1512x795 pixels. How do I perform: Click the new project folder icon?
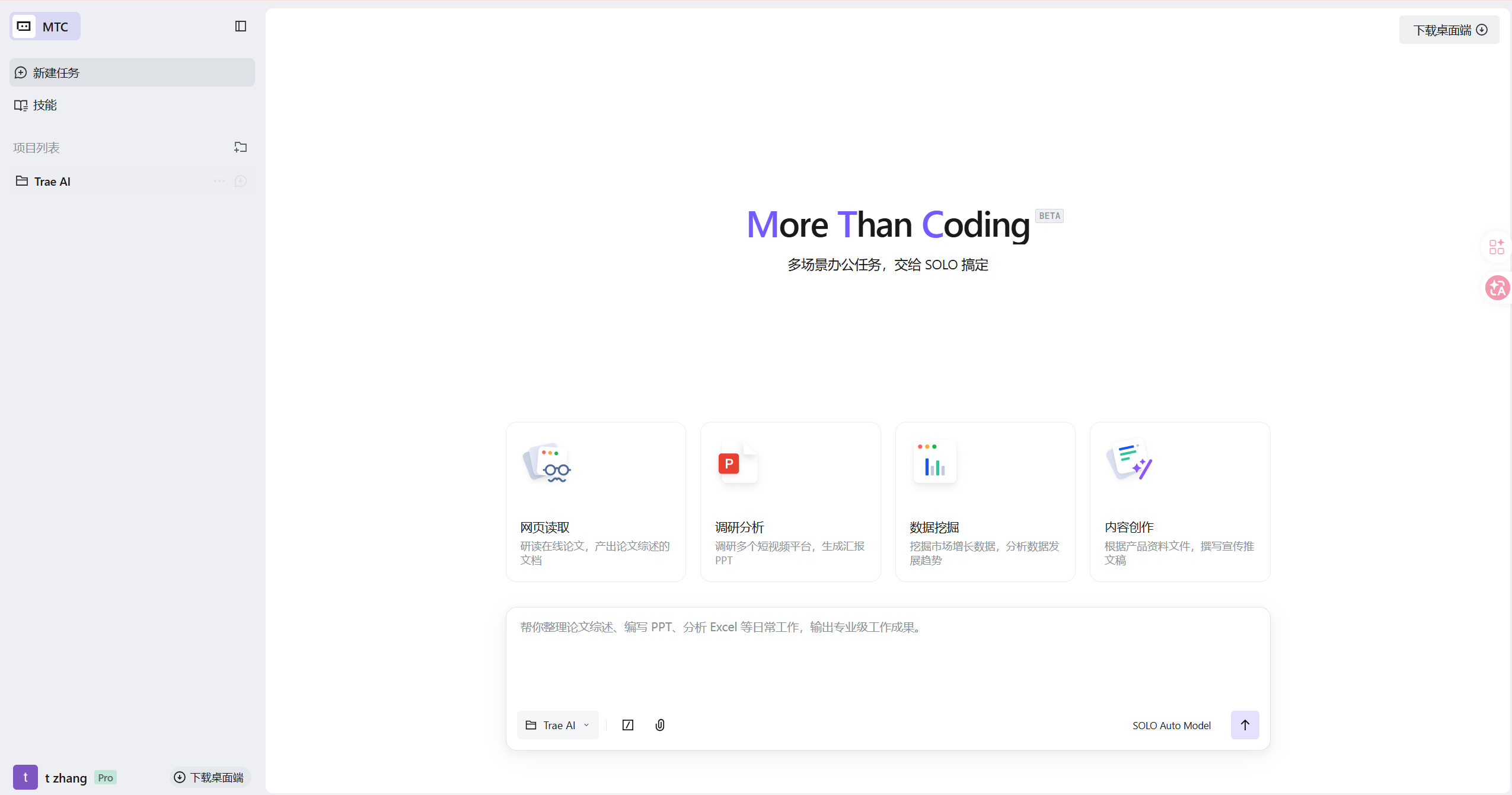click(240, 147)
